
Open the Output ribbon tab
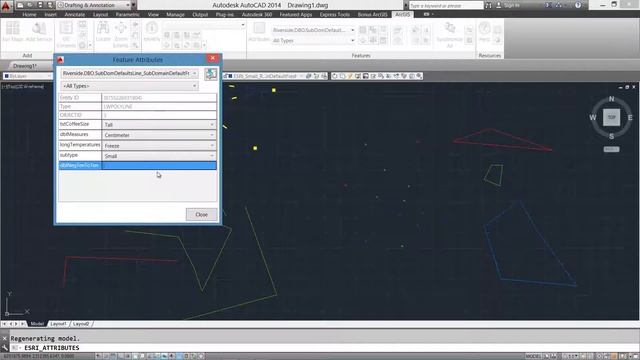(x=200, y=14)
